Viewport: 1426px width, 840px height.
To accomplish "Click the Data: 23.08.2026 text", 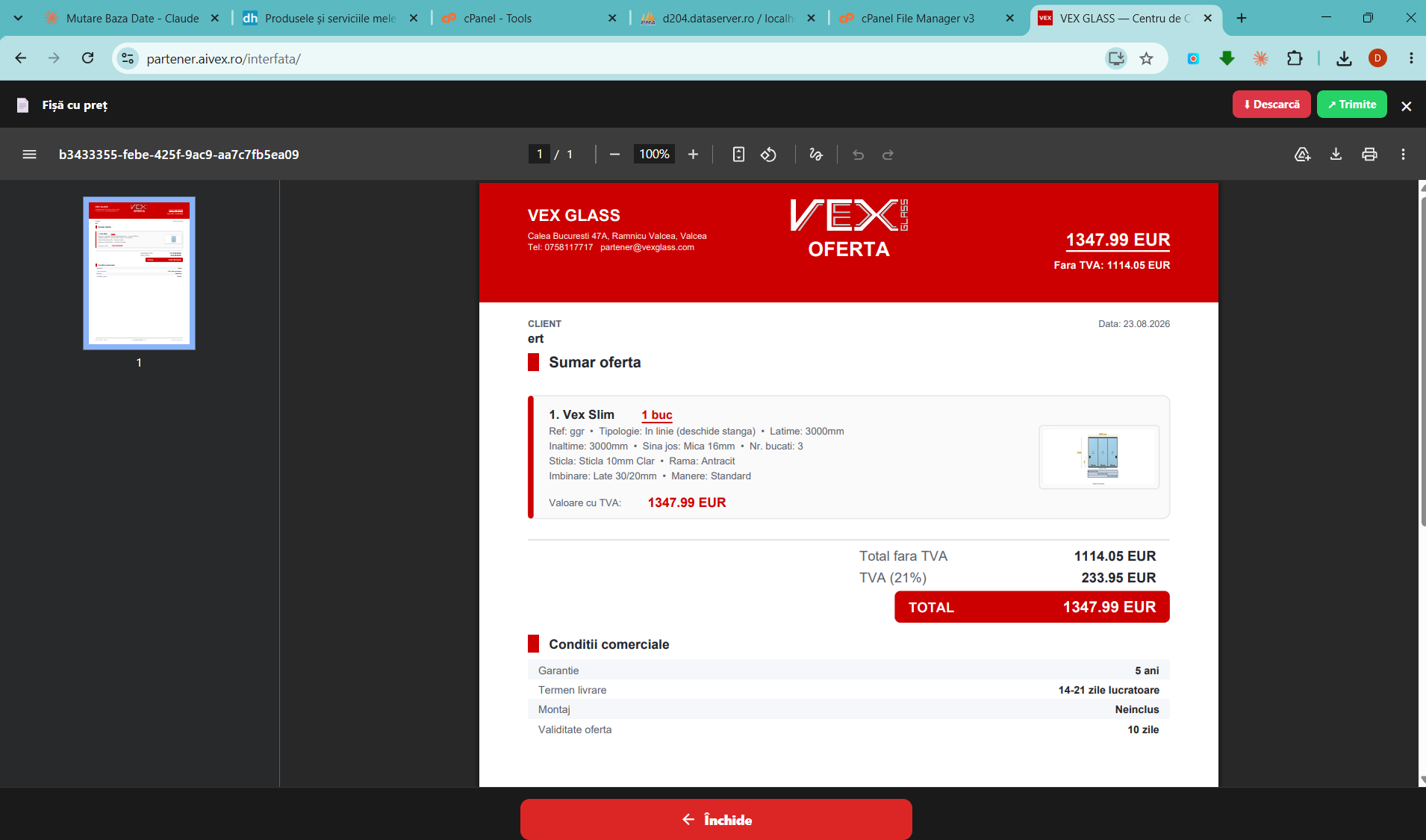I will pyautogui.click(x=1133, y=324).
